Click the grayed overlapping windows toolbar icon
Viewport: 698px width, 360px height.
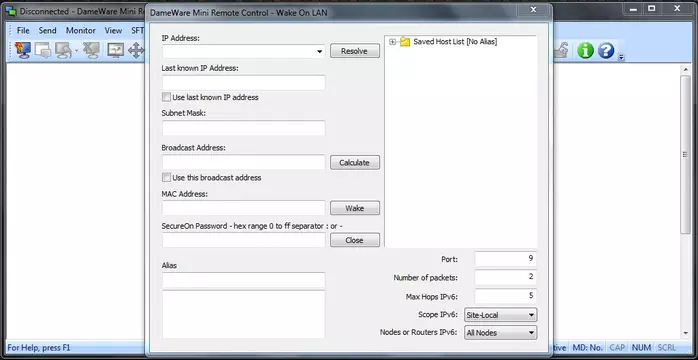(43, 50)
